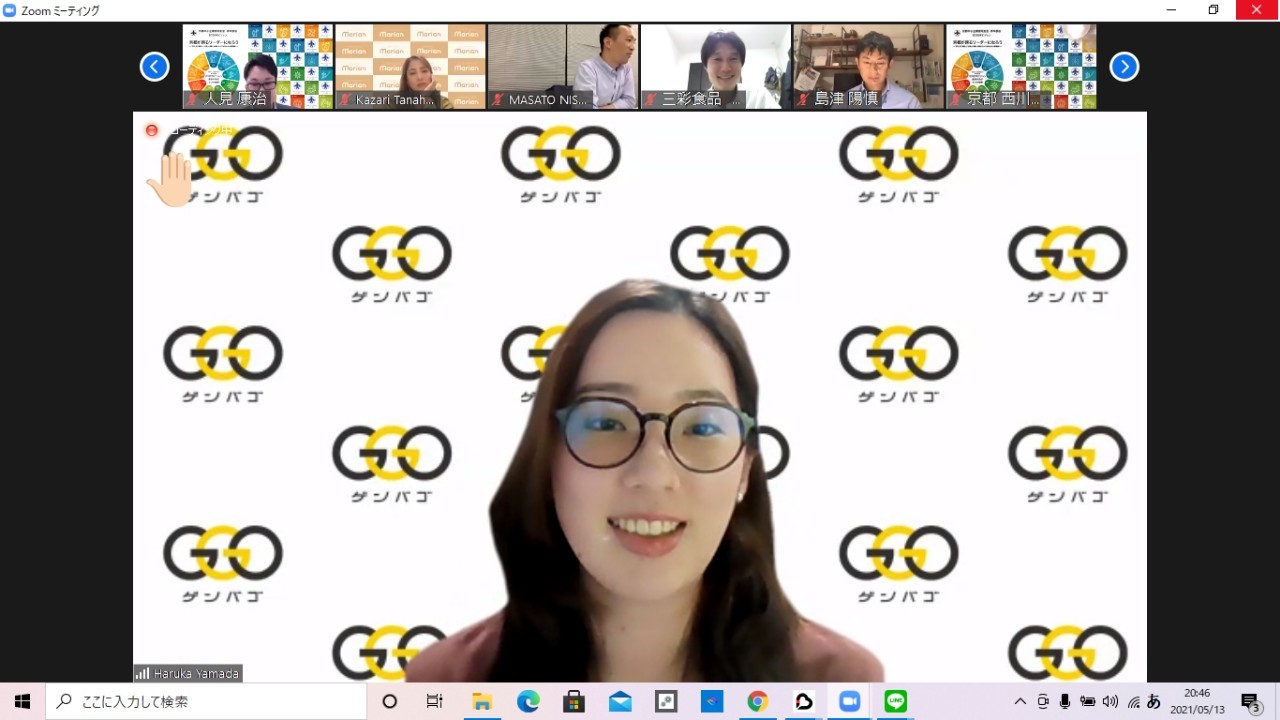This screenshot has height=720, width=1280.
Task: Click signal strength icon beside Haruka Yamada
Action: (x=142, y=674)
